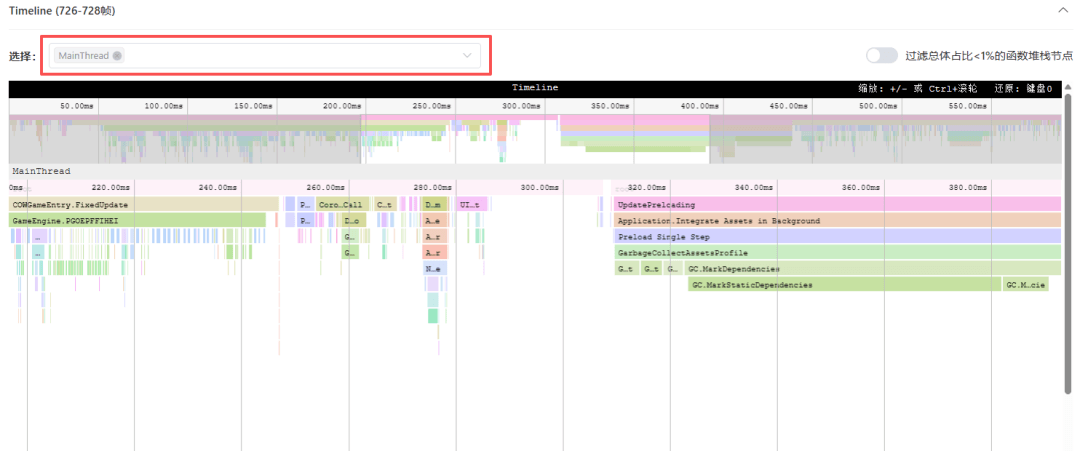Select the Preload Single Step block
Screen dimensions: 1080x451
[838, 236]
